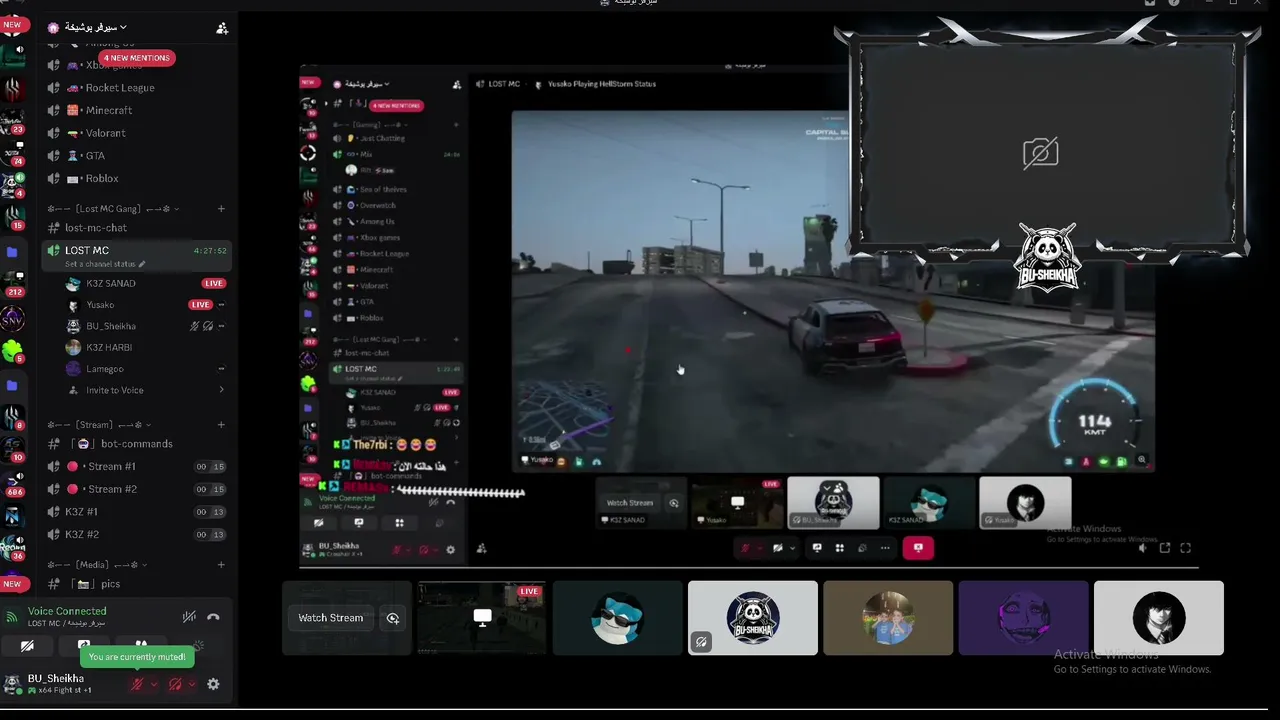Viewport: 1280px width, 720px height.
Task: Add a channel to Lost MC Gang category
Action: pos(221,209)
